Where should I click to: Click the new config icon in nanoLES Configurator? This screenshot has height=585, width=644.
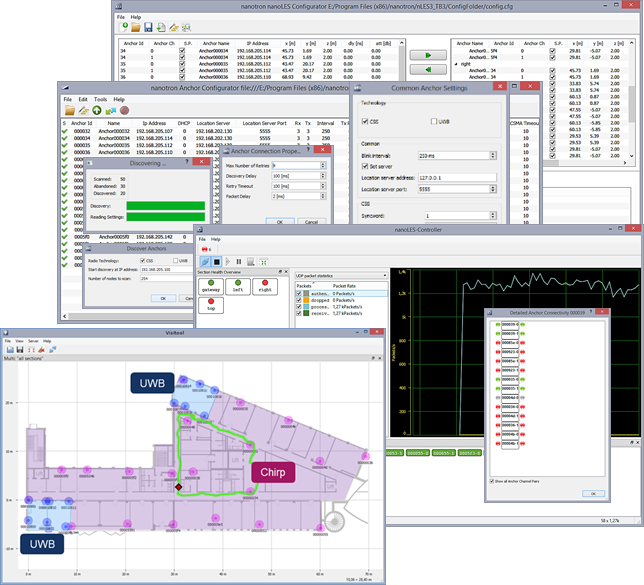pyautogui.click(x=123, y=28)
